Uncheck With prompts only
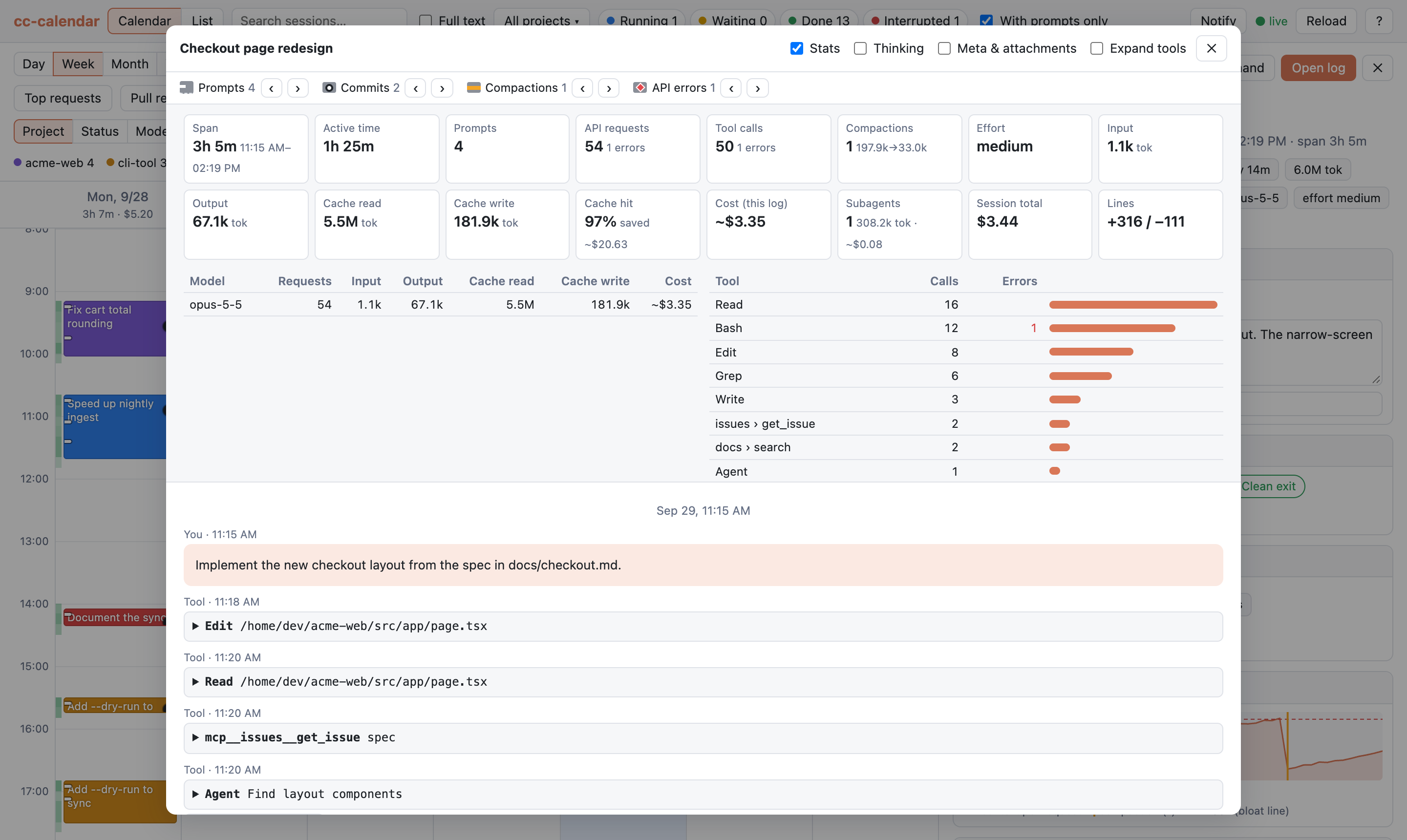 (986, 21)
